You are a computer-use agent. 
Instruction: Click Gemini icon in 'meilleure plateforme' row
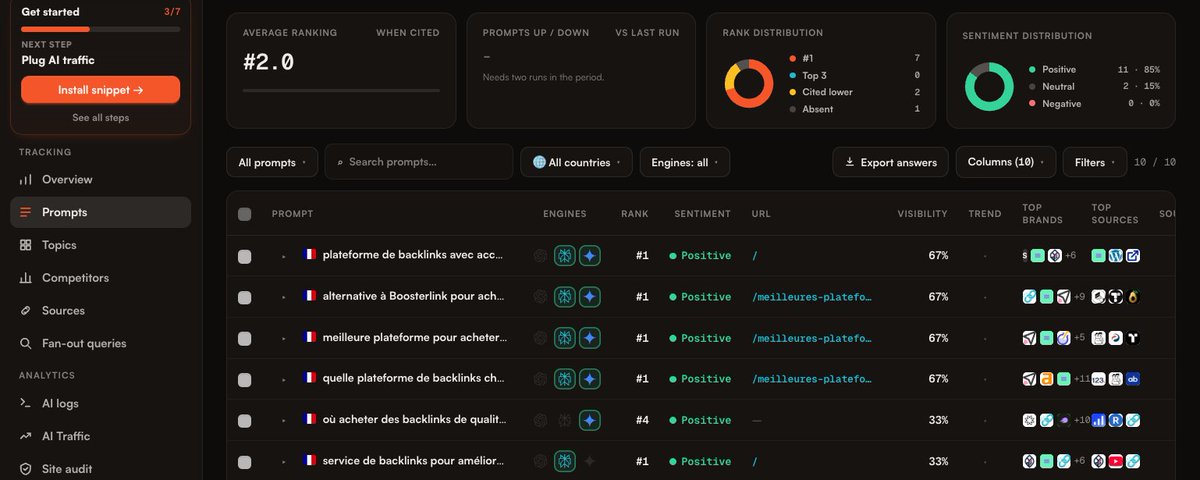[590, 338]
